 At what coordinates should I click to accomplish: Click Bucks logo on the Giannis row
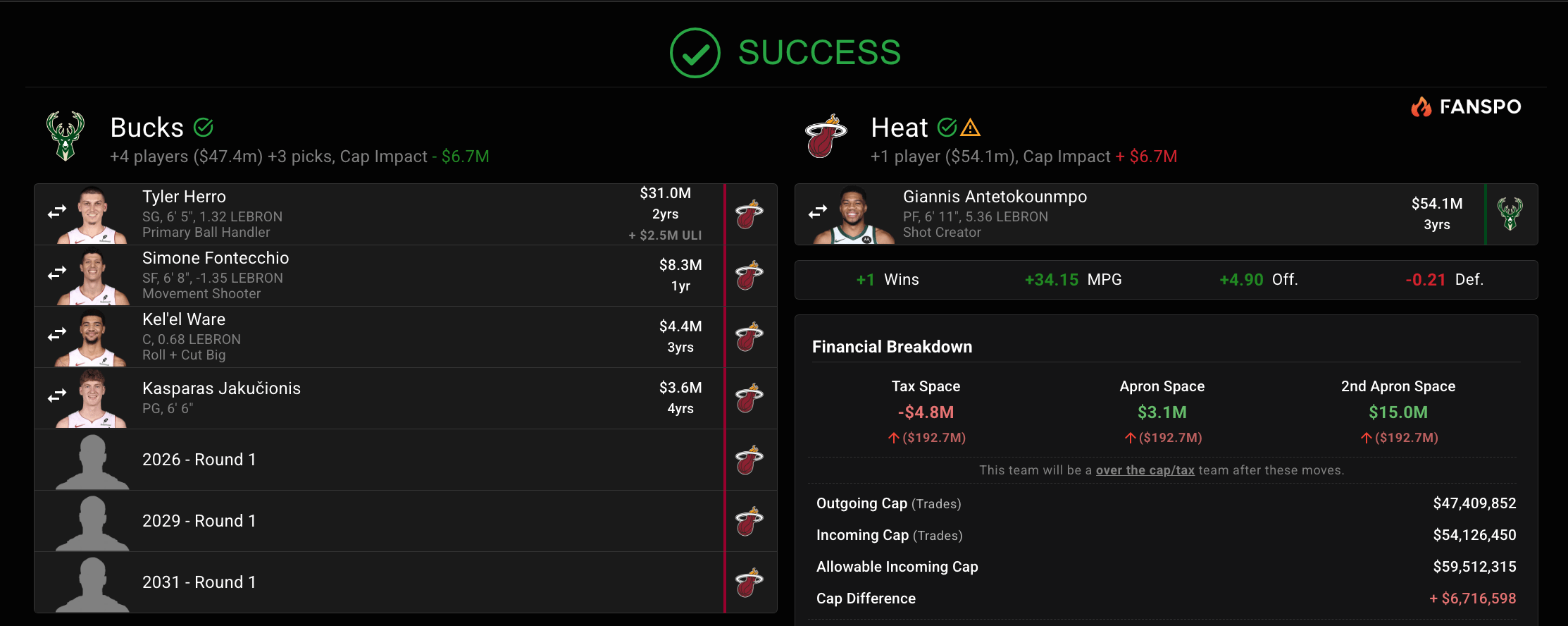1510,214
